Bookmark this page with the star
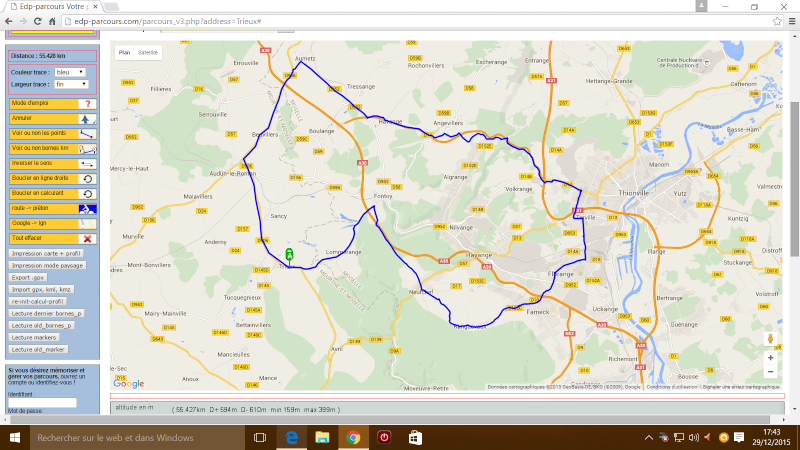The height and width of the screenshot is (450, 800). pos(777,21)
